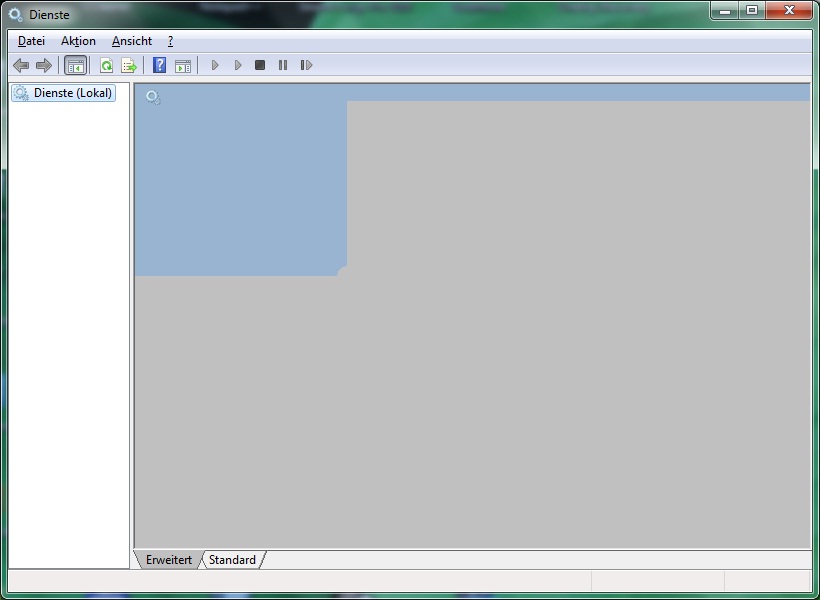Click the first Start service play icon

point(214,65)
